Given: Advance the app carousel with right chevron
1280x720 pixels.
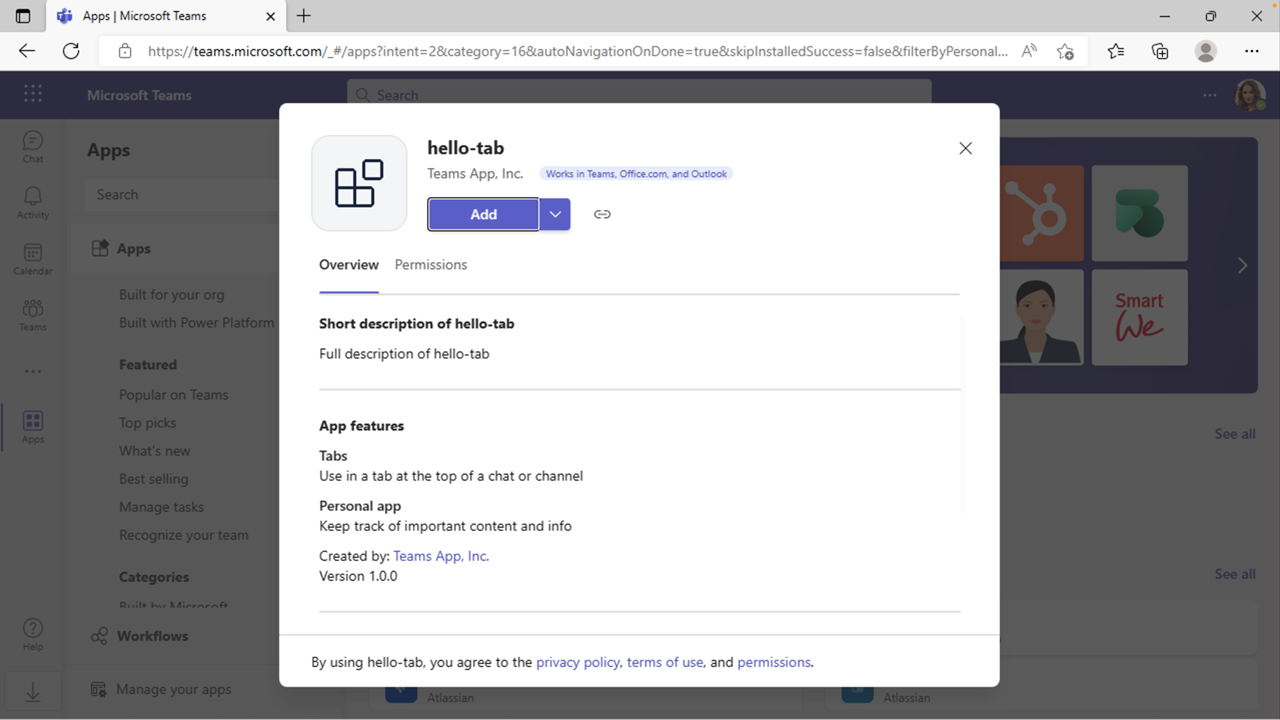Looking at the screenshot, I should [x=1242, y=265].
